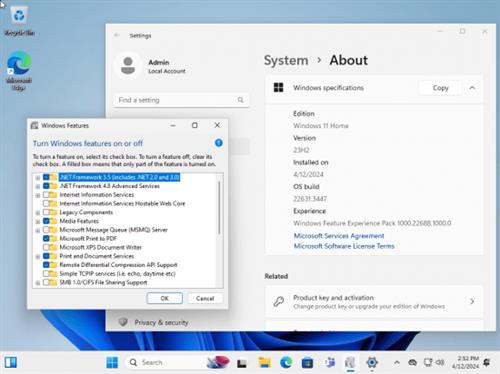Viewport: 500px width, 374px height.
Task: Enable IIS Hostable Web Core checkbox
Action: pyautogui.click(x=46, y=203)
